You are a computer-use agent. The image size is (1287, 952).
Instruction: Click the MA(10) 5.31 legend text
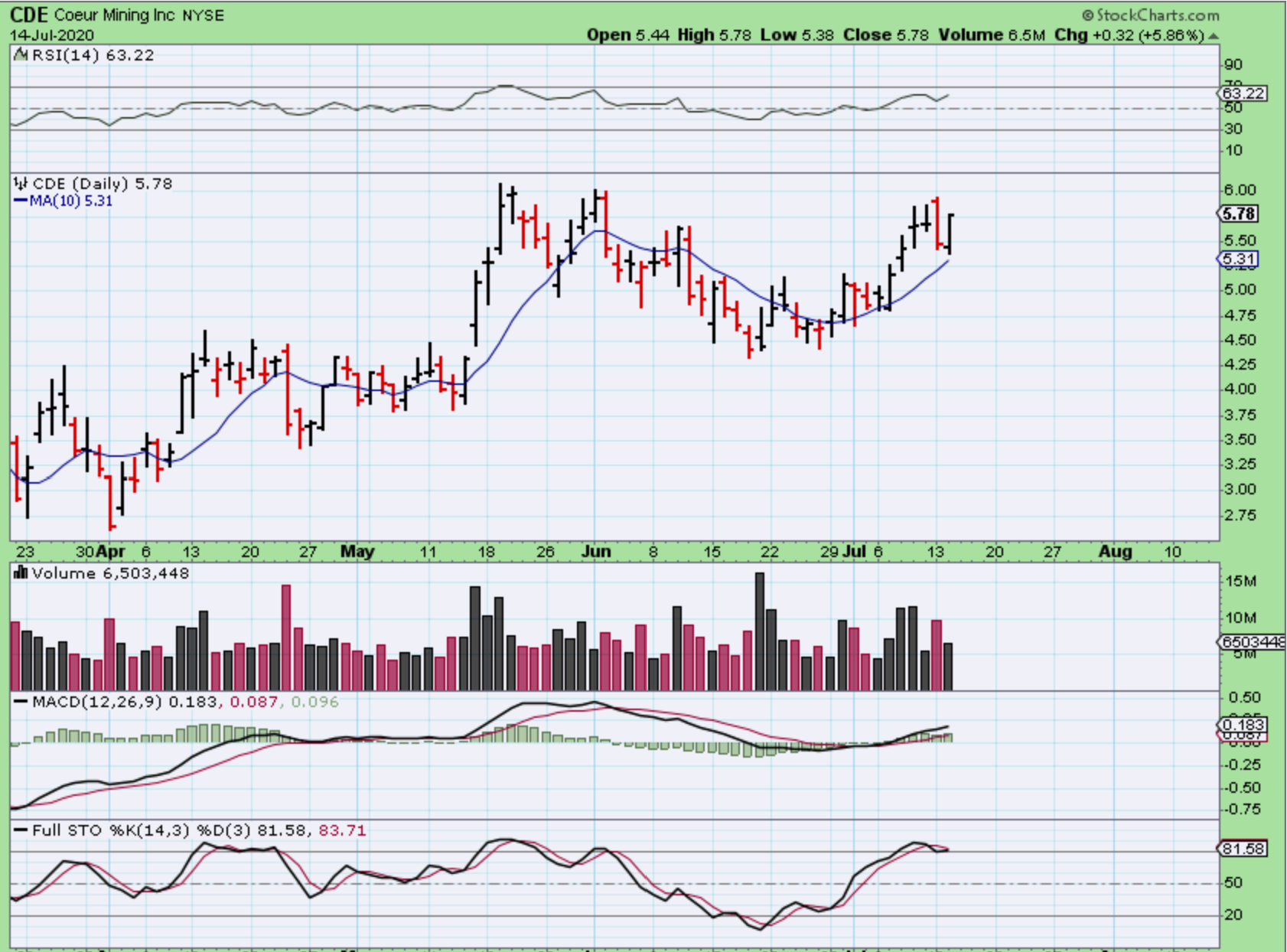[x=71, y=201]
